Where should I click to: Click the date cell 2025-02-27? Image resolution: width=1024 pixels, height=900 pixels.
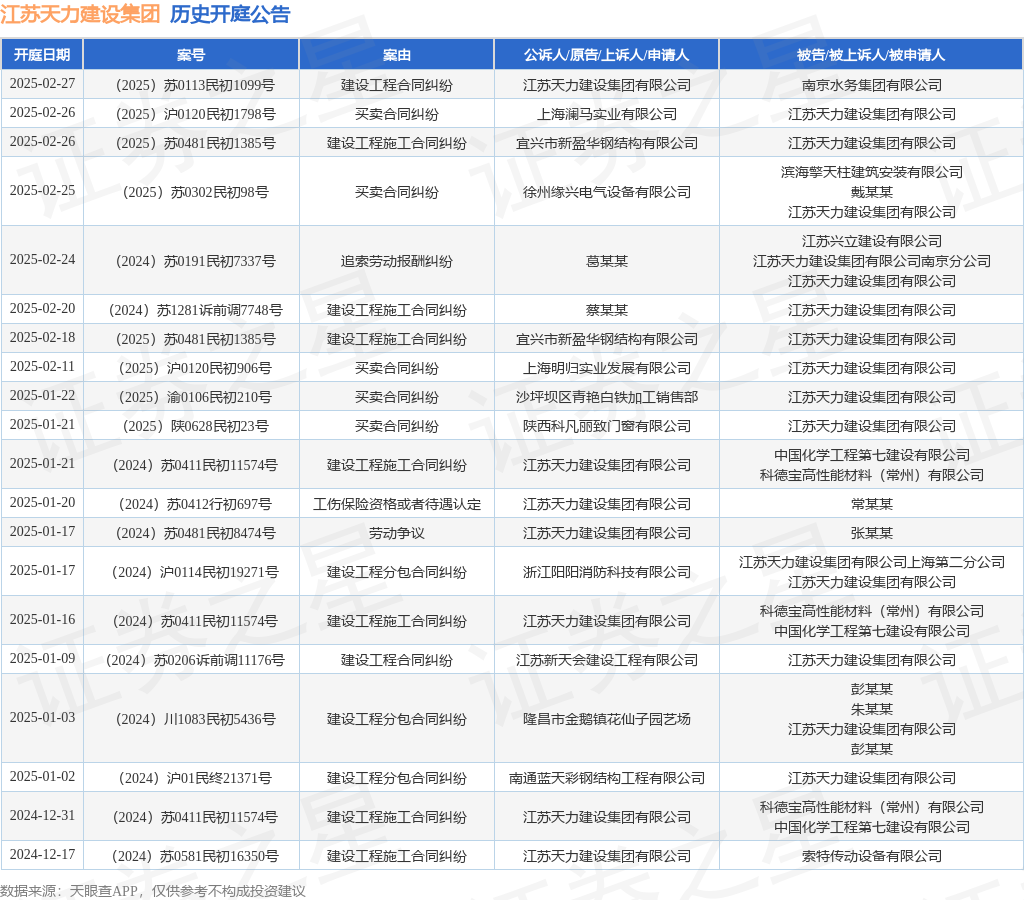click(42, 84)
